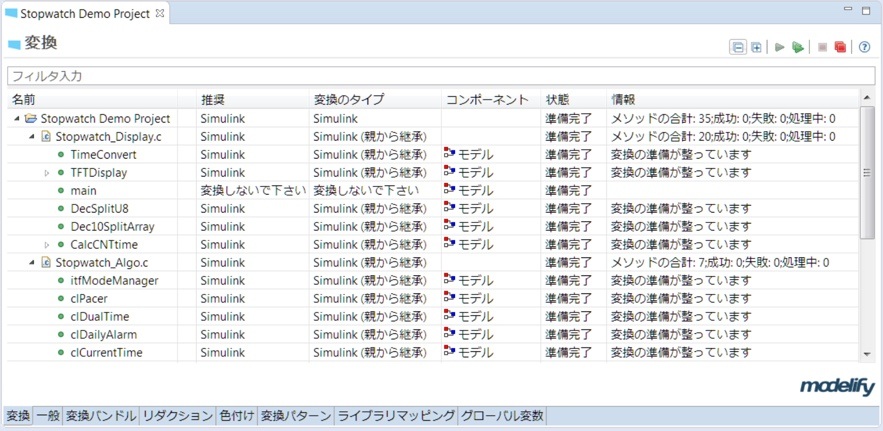The image size is (883, 431).
Task: Click the green run-all double-play icon
Action: point(797,47)
